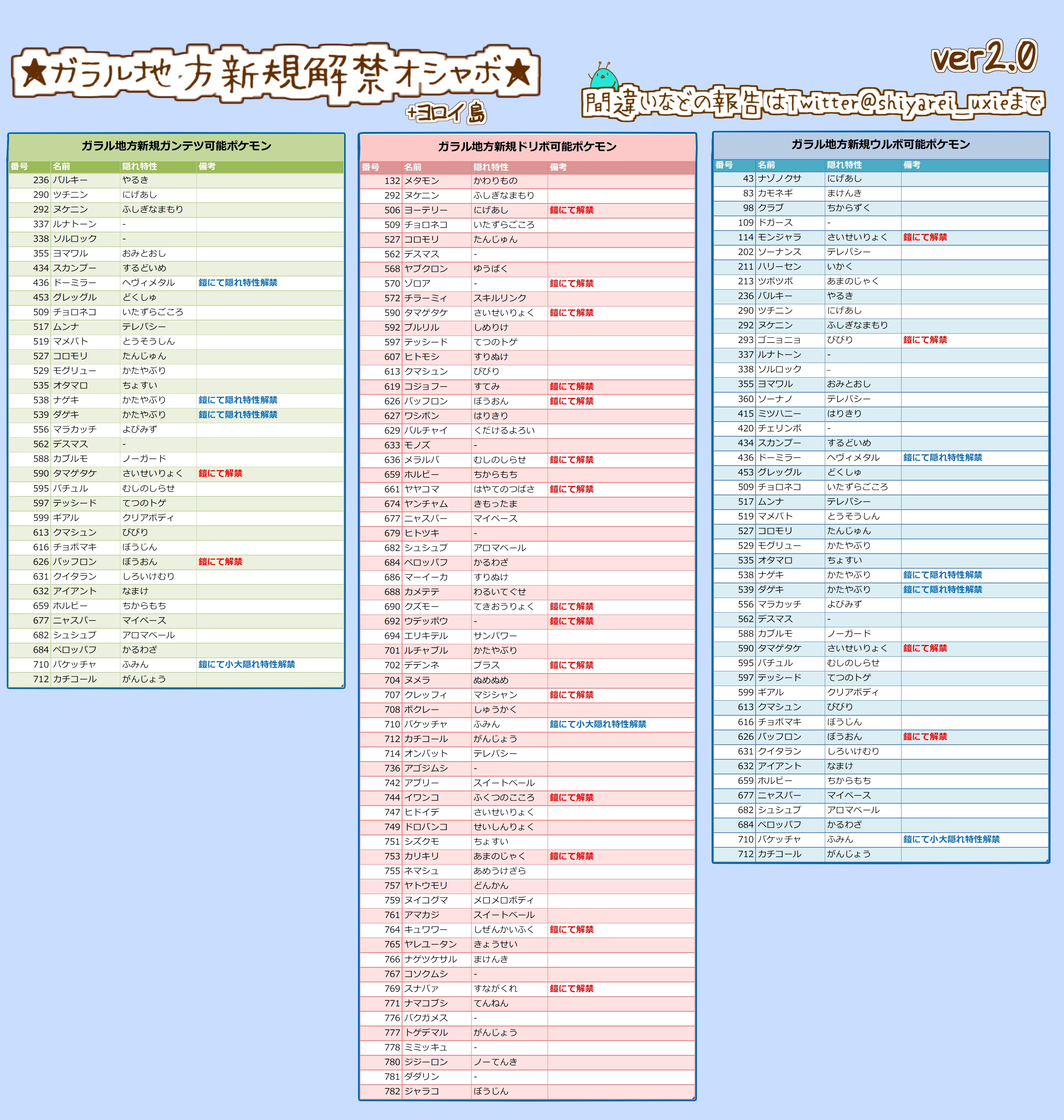The image size is (1064, 1120).
Task: Select the ガラル地方新規ドリボ可能ポケモン table heading
Action: pos(527,147)
